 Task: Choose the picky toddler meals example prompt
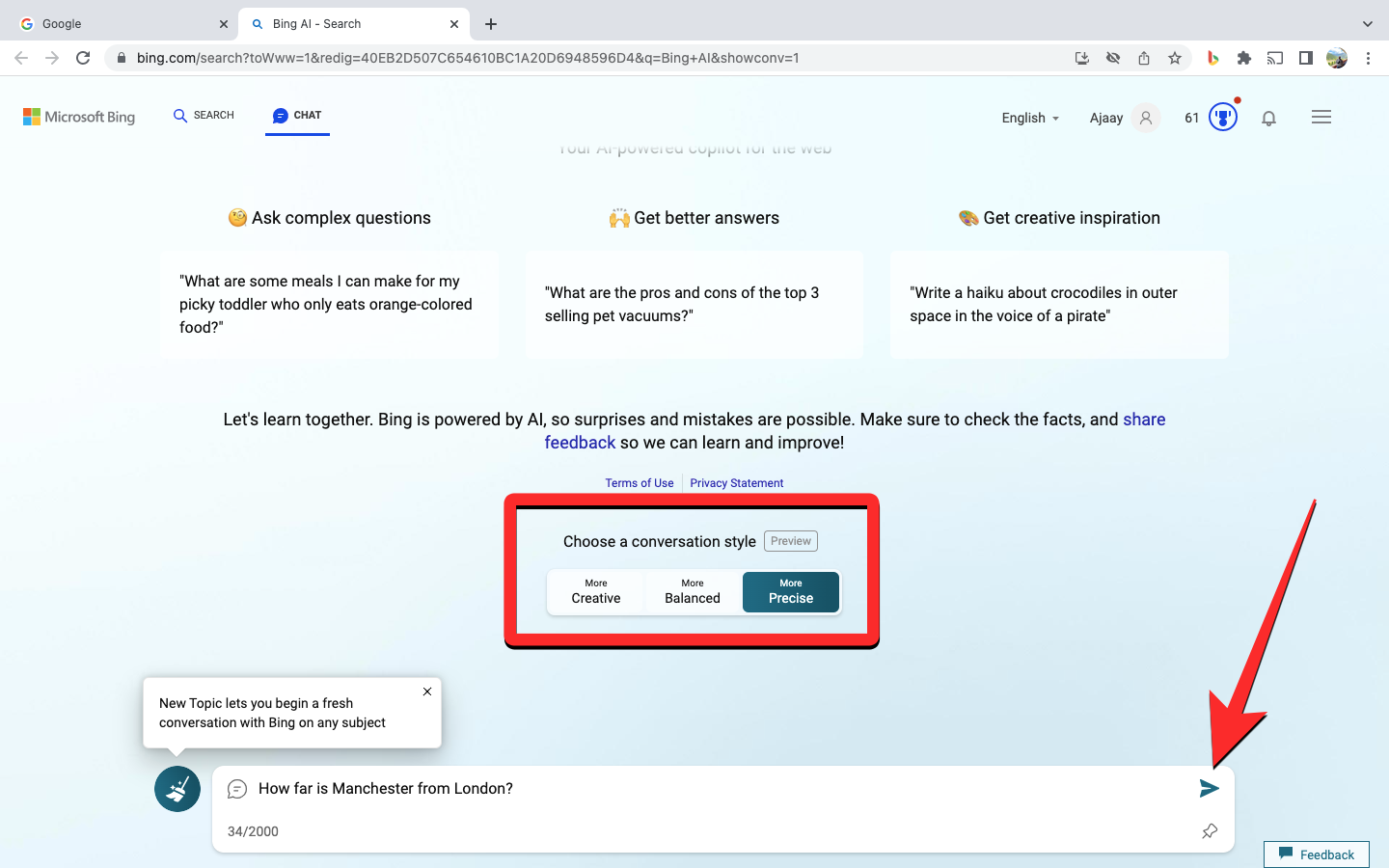point(330,305)
